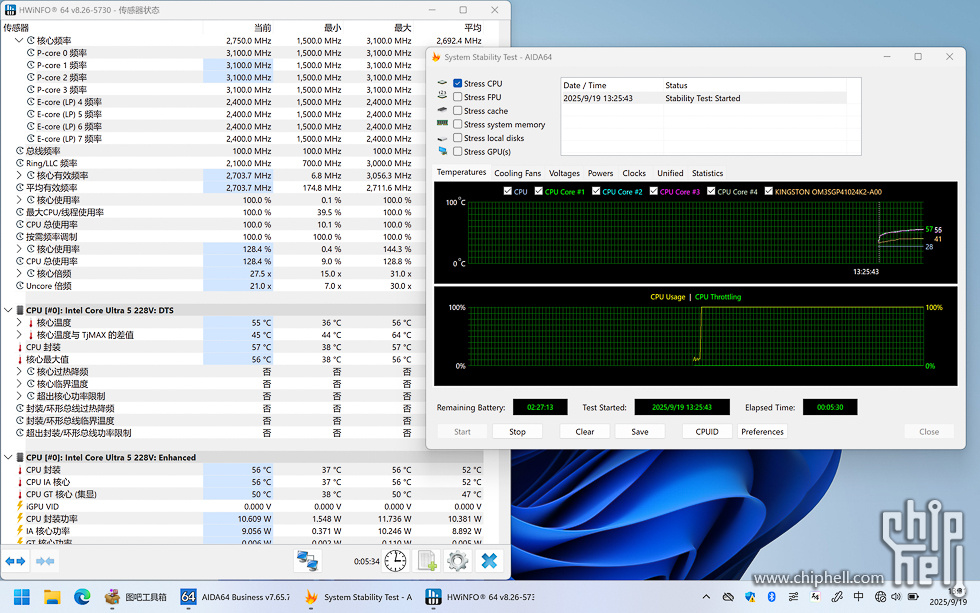Expand the 核心过热降频 row
The height and width of the screenshot is (613, 980).
(x=19, y=372)
